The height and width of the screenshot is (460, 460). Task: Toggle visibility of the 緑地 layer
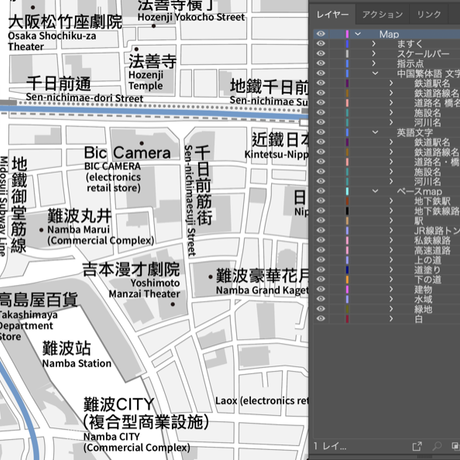coord(321,309)
